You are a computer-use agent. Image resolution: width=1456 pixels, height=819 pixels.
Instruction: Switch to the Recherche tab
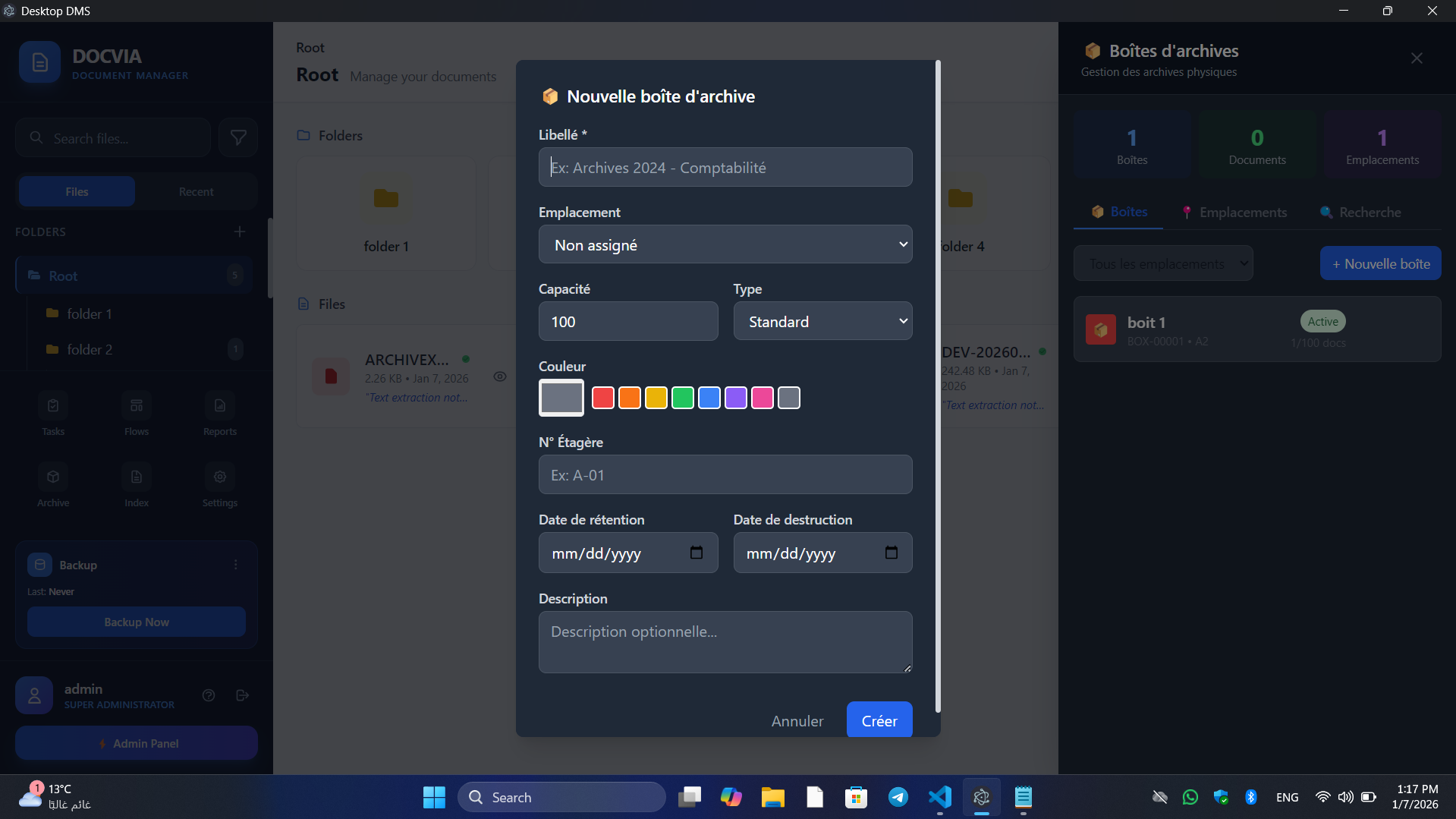tap(1360, 212)
